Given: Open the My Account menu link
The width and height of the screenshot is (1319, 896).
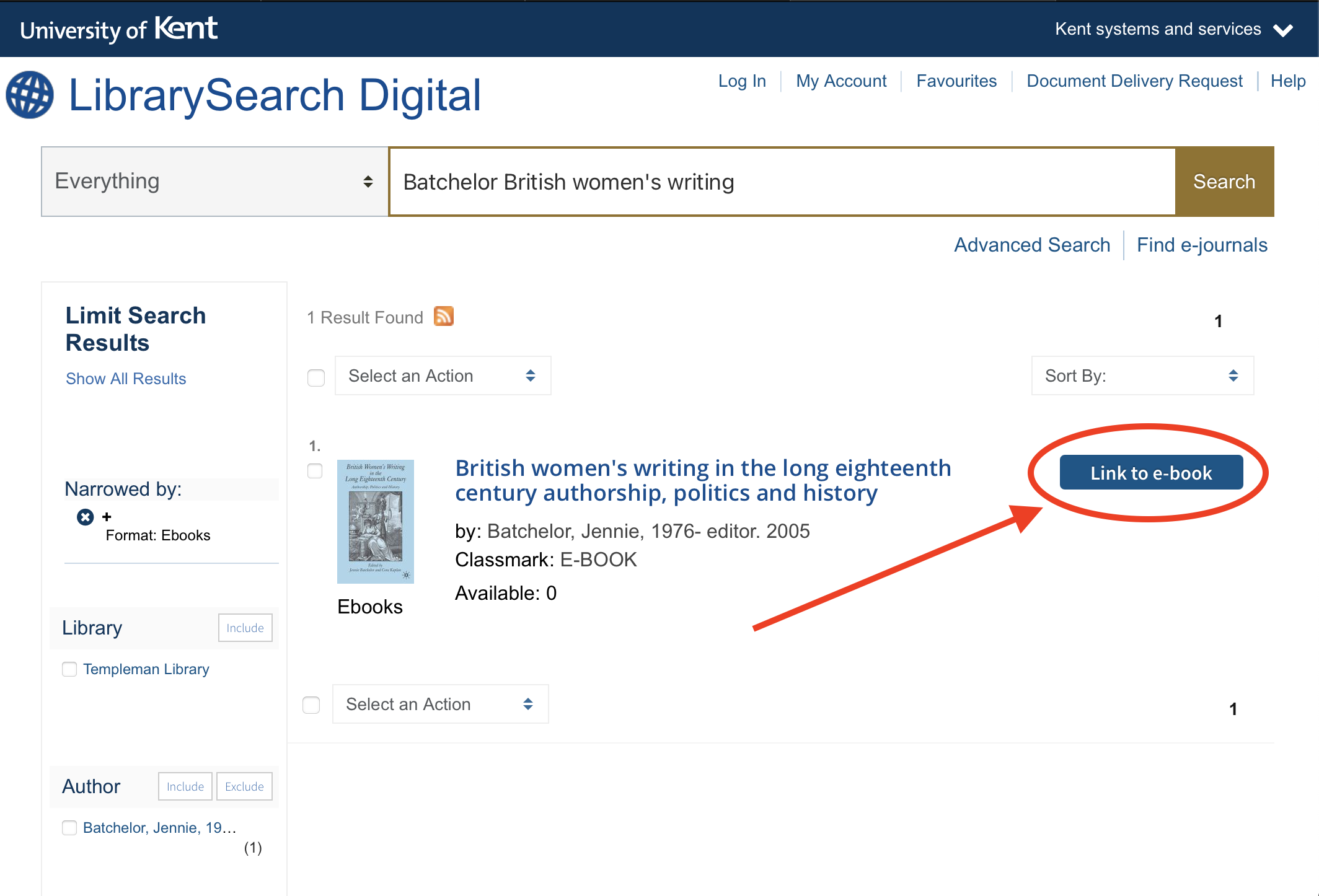Looking at the screenshot, I should [x=841, y=81].
